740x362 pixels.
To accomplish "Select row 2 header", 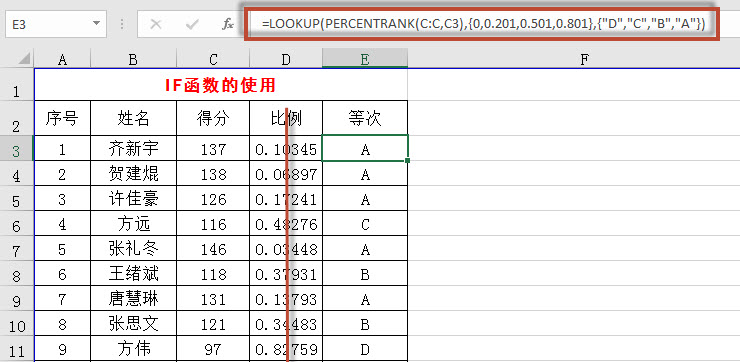I will [x=17, y=118].
